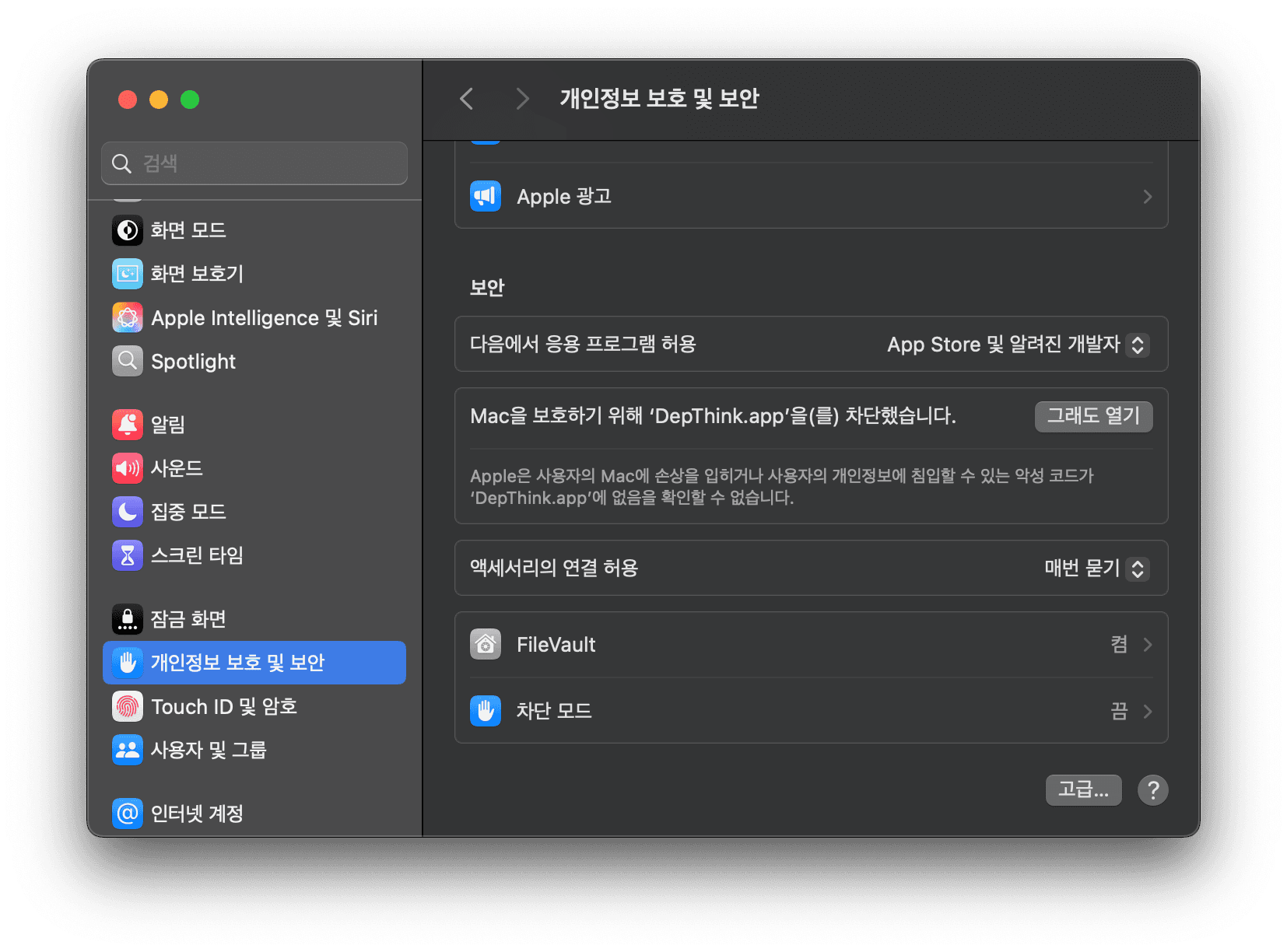Go back with the left arrow
Image resolution: width=1287 pixels, height=952 pixels.
[x=467, y=99]
